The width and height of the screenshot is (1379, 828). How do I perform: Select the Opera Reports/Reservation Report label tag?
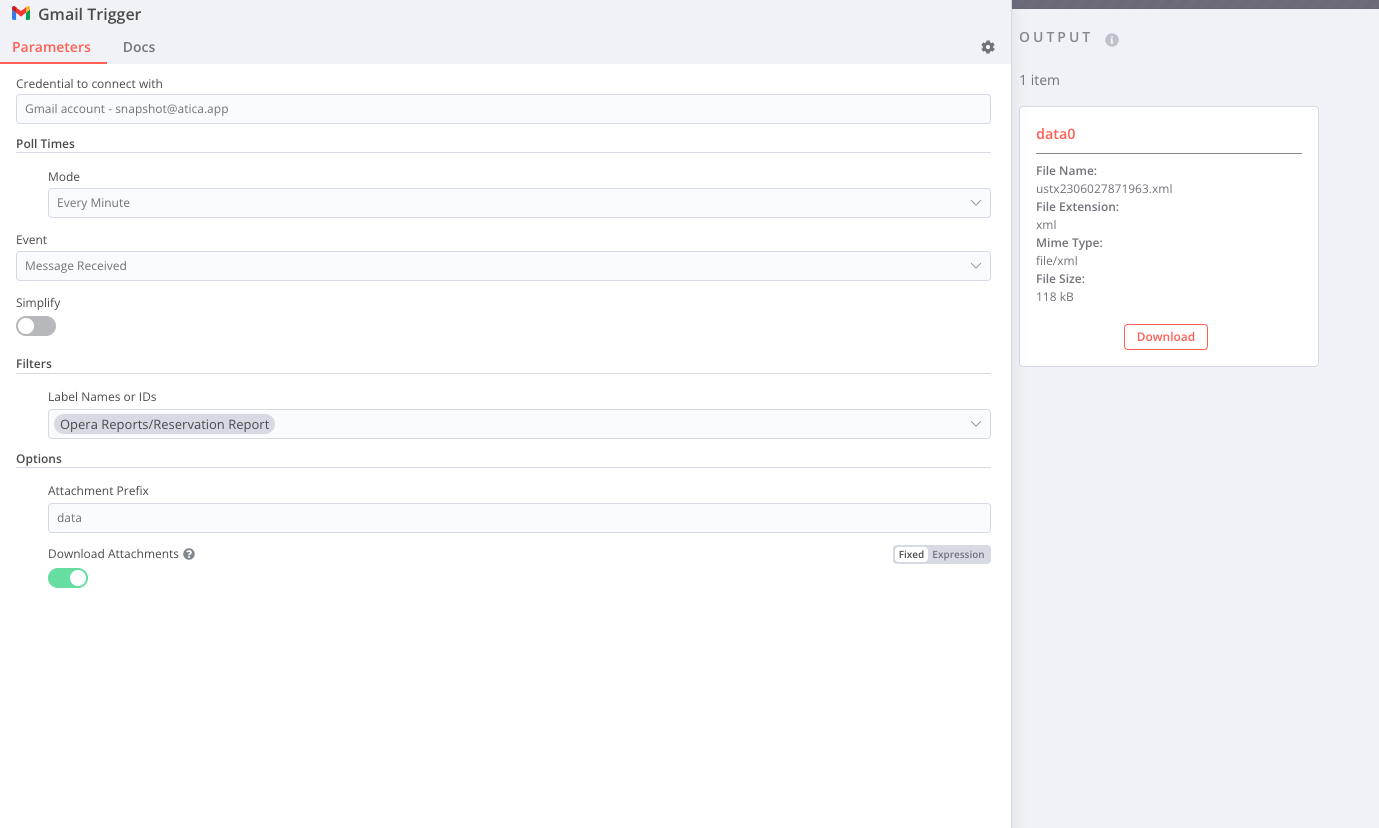click(x=165, y=424)
